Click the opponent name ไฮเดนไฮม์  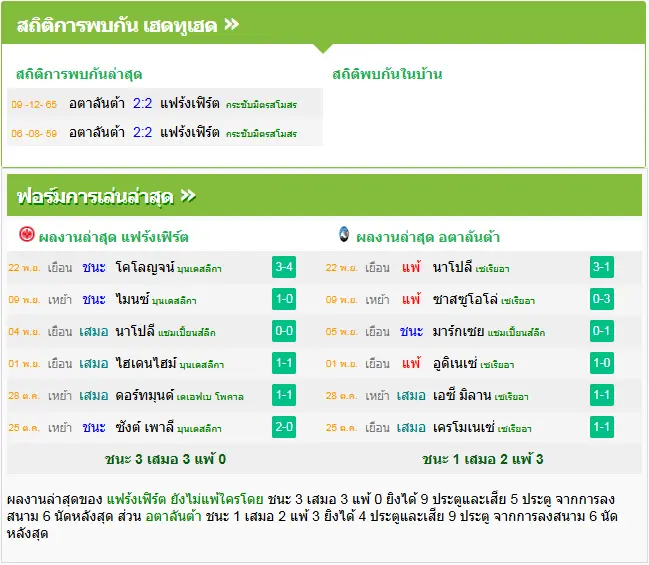pos(146,363)
